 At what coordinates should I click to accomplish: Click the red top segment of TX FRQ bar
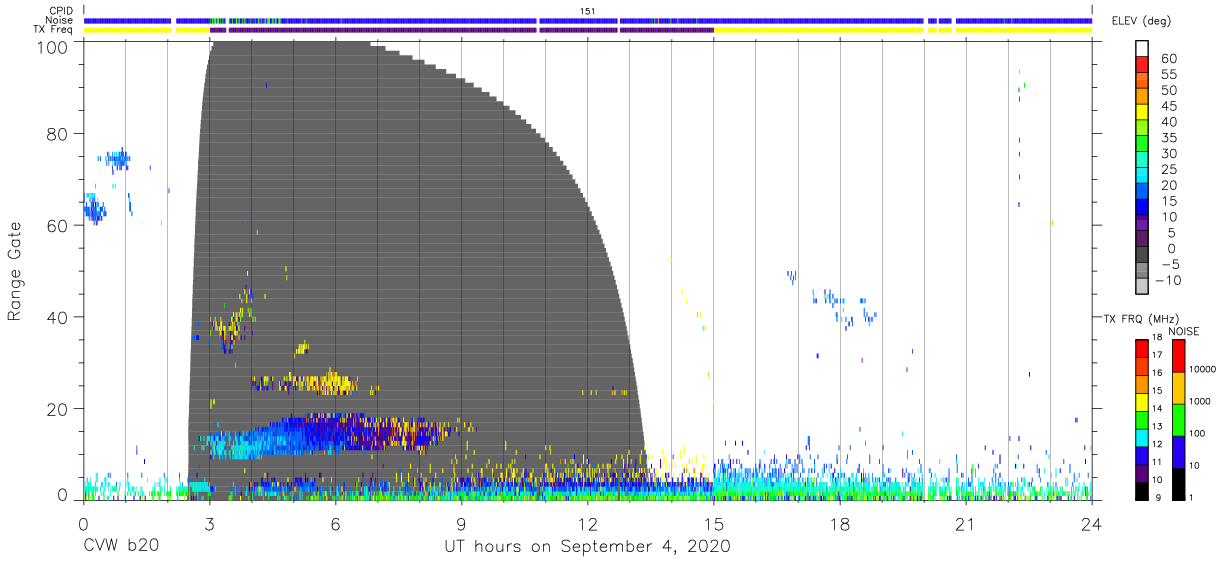click(x=1142, y=349)
